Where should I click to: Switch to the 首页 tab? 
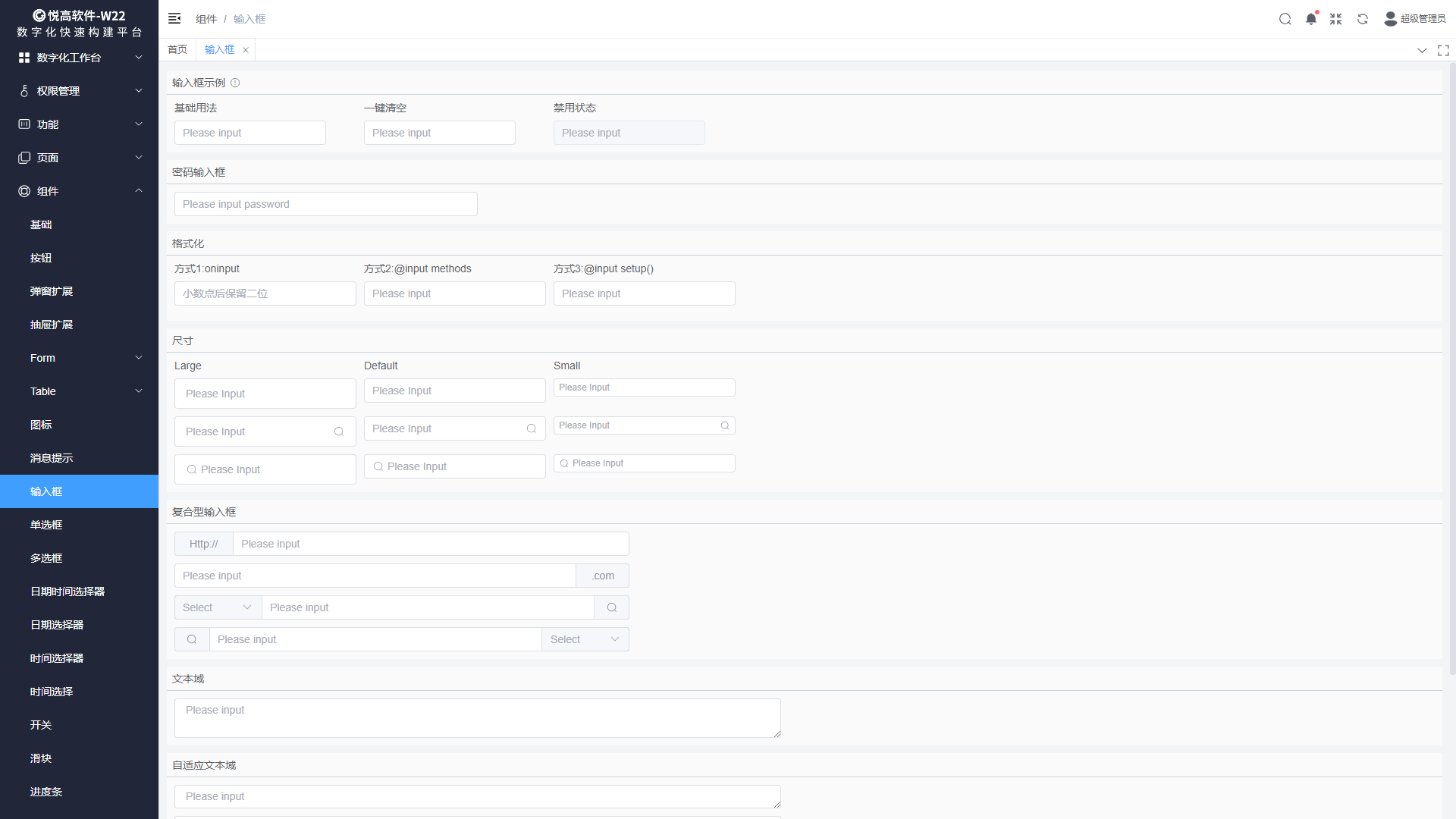(177, 49)
